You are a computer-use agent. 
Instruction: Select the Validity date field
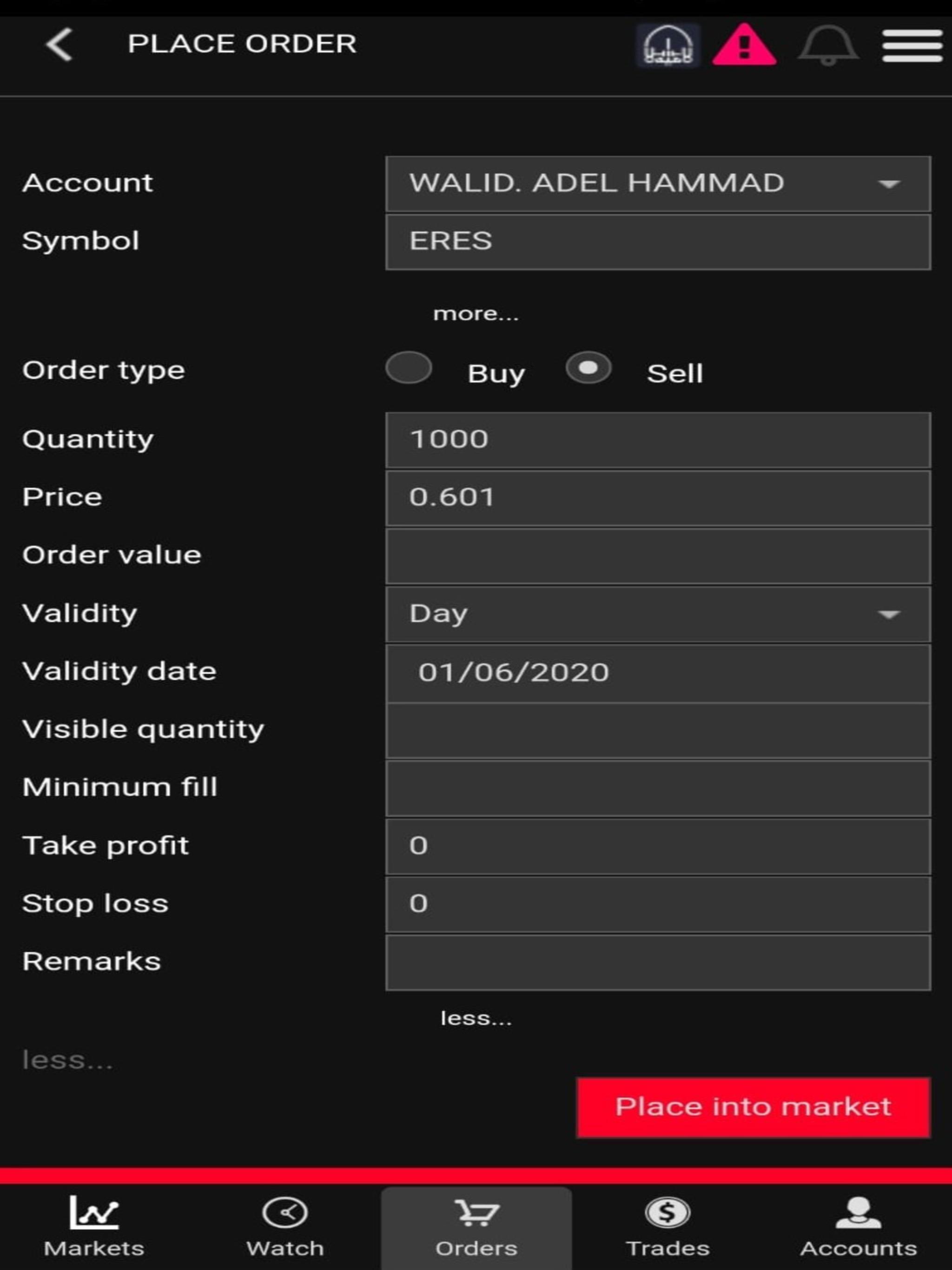pyautogui.click(x=658, y=672)
